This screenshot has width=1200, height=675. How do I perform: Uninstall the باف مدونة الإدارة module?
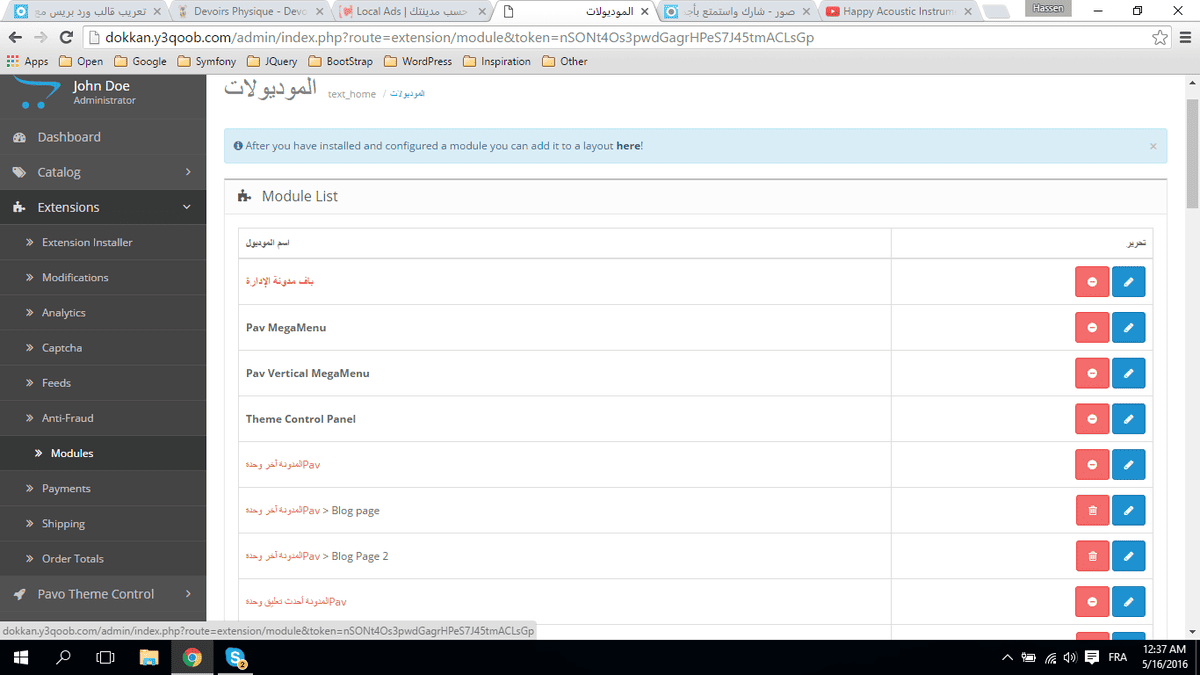(1092, 282)
